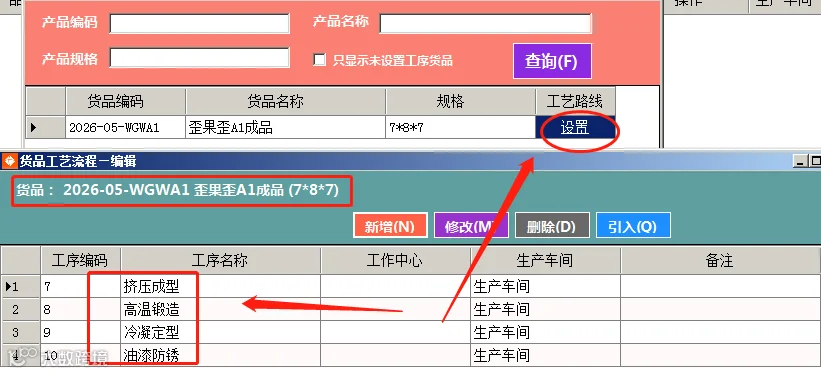This screenshot has height=374, width=821.
Task: Click the 工作中心 cell of 挤压成型 row
Action: [x=395, y=287]
